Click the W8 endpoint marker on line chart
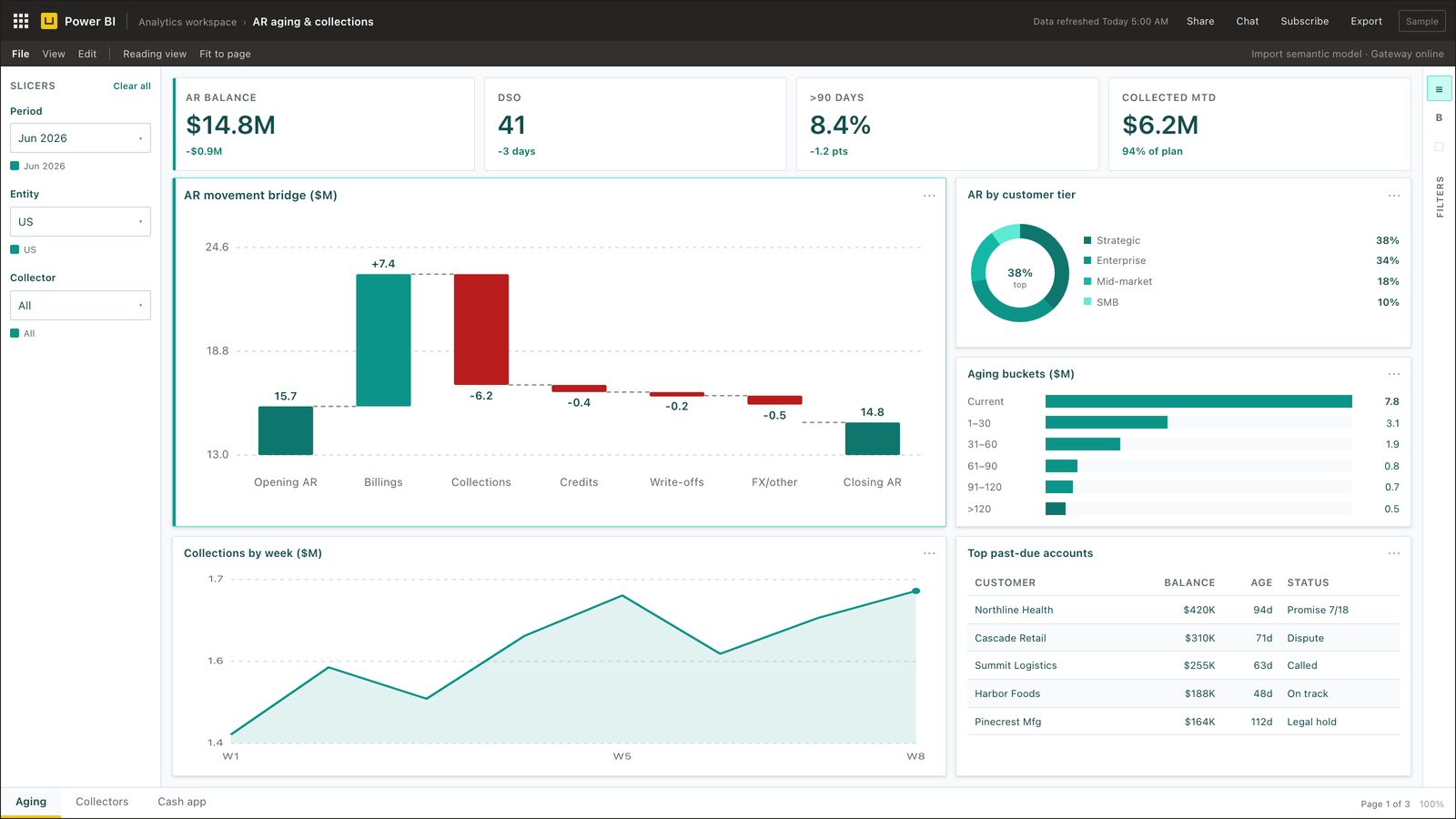1456x819 pixels. pyautogui.click(x=915, y=591)
